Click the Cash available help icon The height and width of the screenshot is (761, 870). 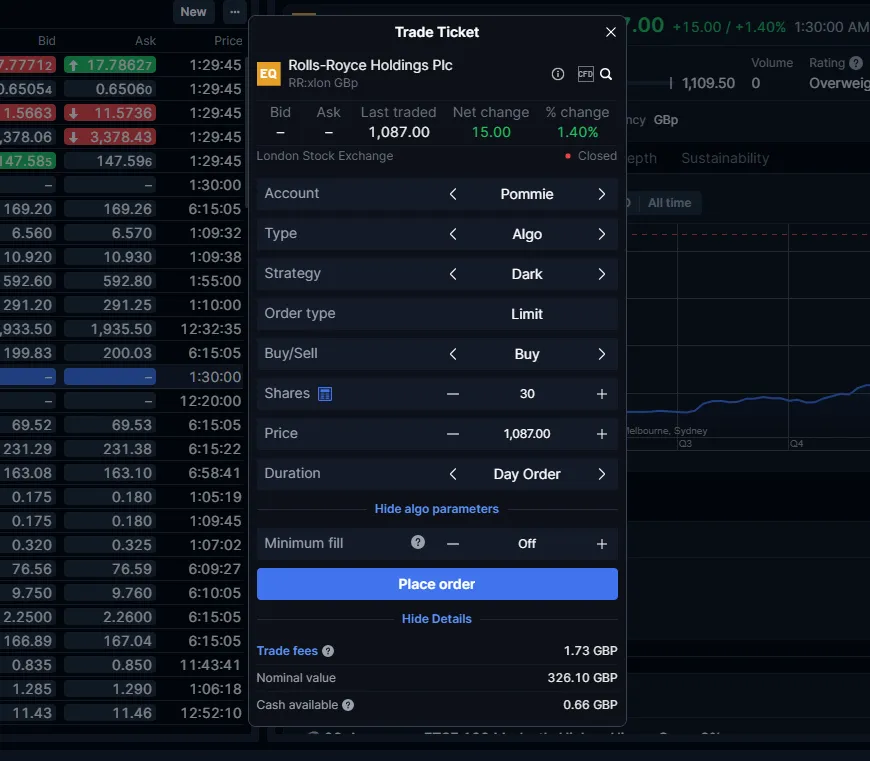tap(348, 705)
